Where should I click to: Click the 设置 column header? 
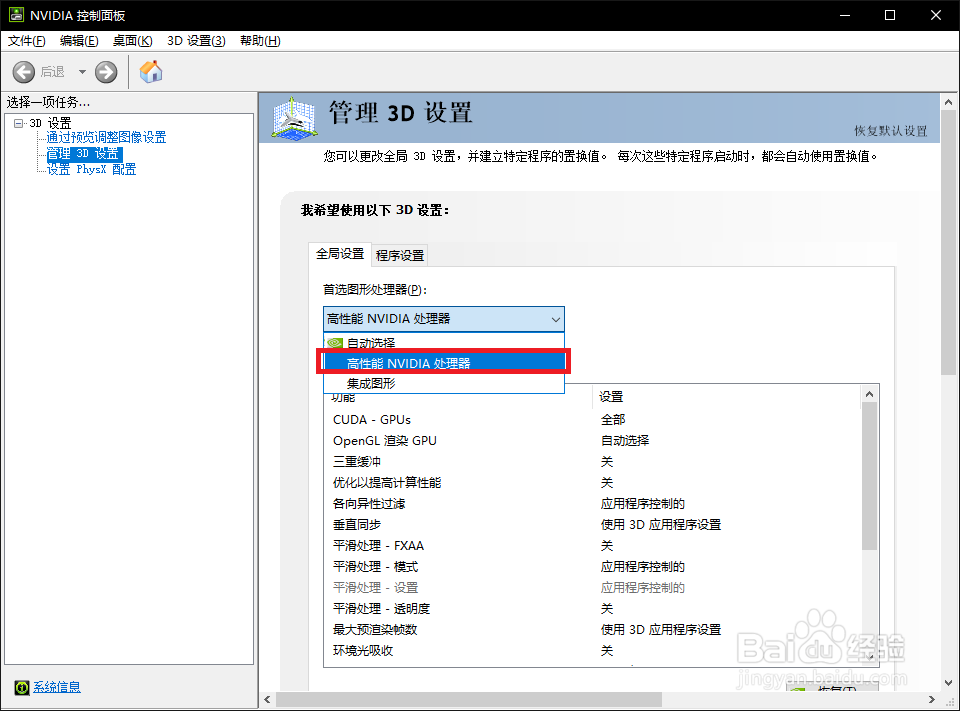click(x=727, y=397)
